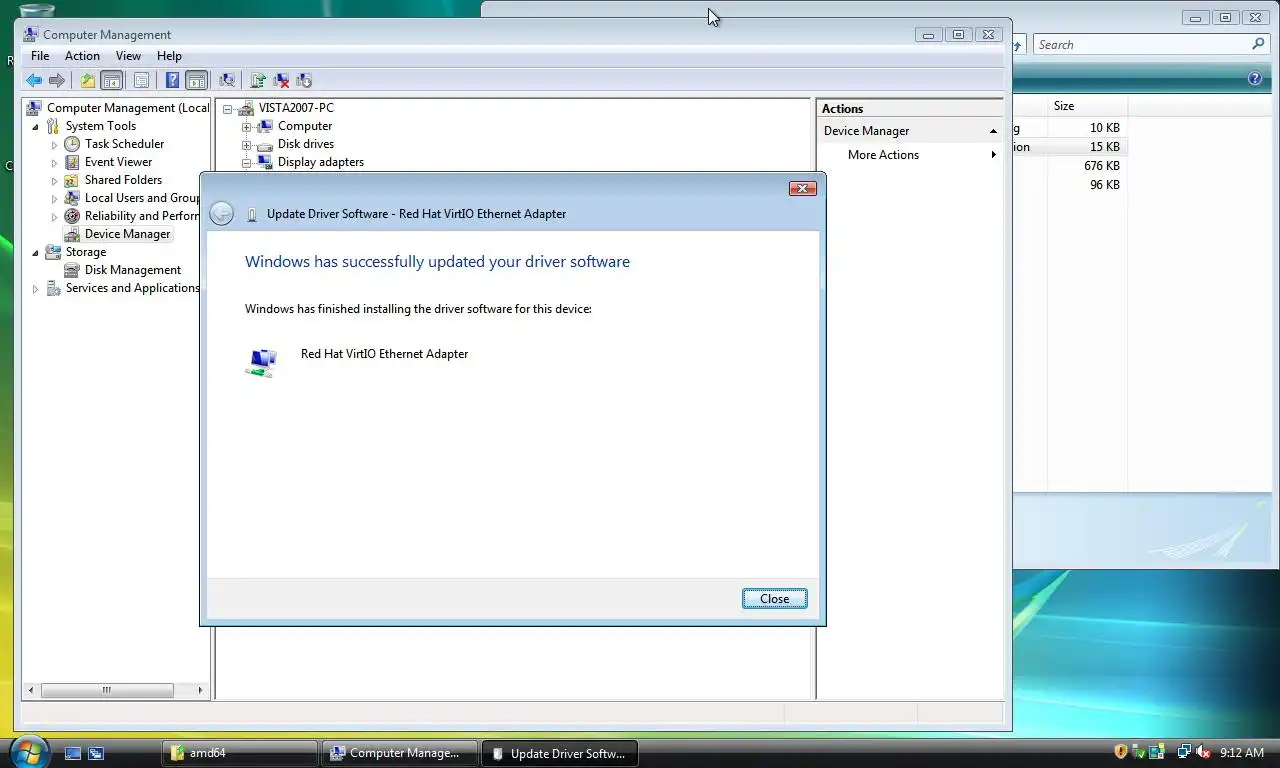Screen dimensions: 1280x768
Task: Open the View menu
Action: point(128,56)
